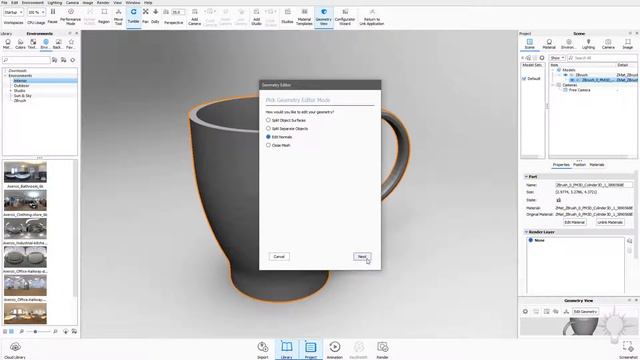The width and height of the screenshot is (640, 360).
Task: Open the Position sub-tab
Action: point(579,164)
